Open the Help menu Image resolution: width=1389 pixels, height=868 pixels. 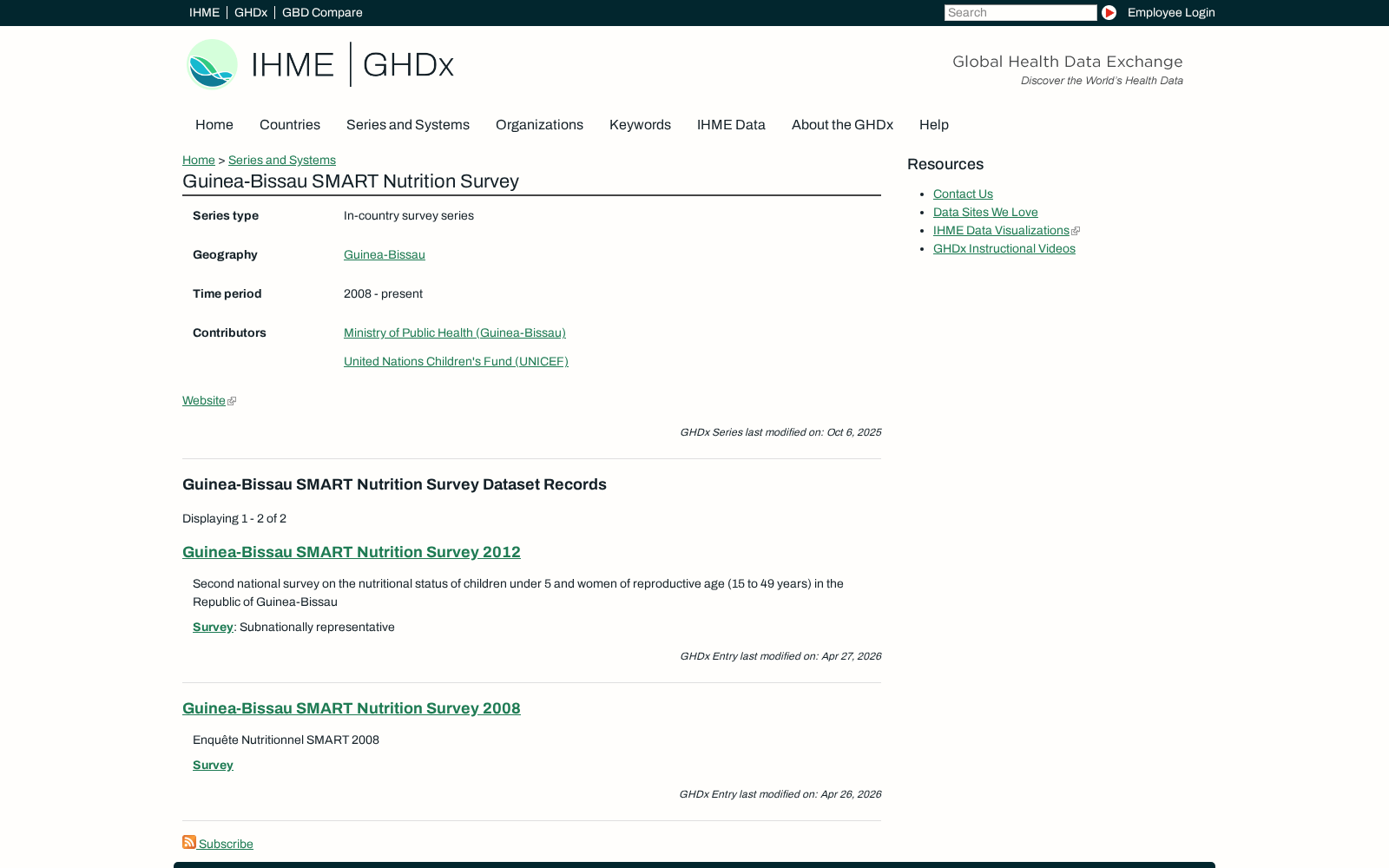coord(934,125)
